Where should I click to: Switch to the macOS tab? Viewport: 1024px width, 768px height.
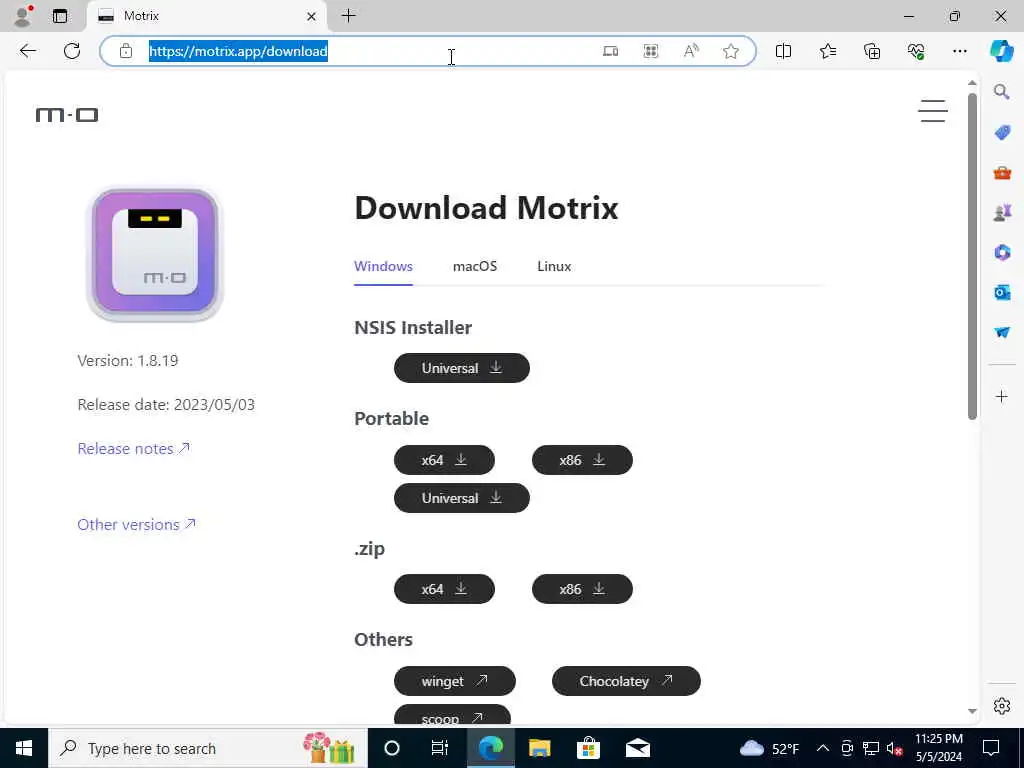click(475, 266)
